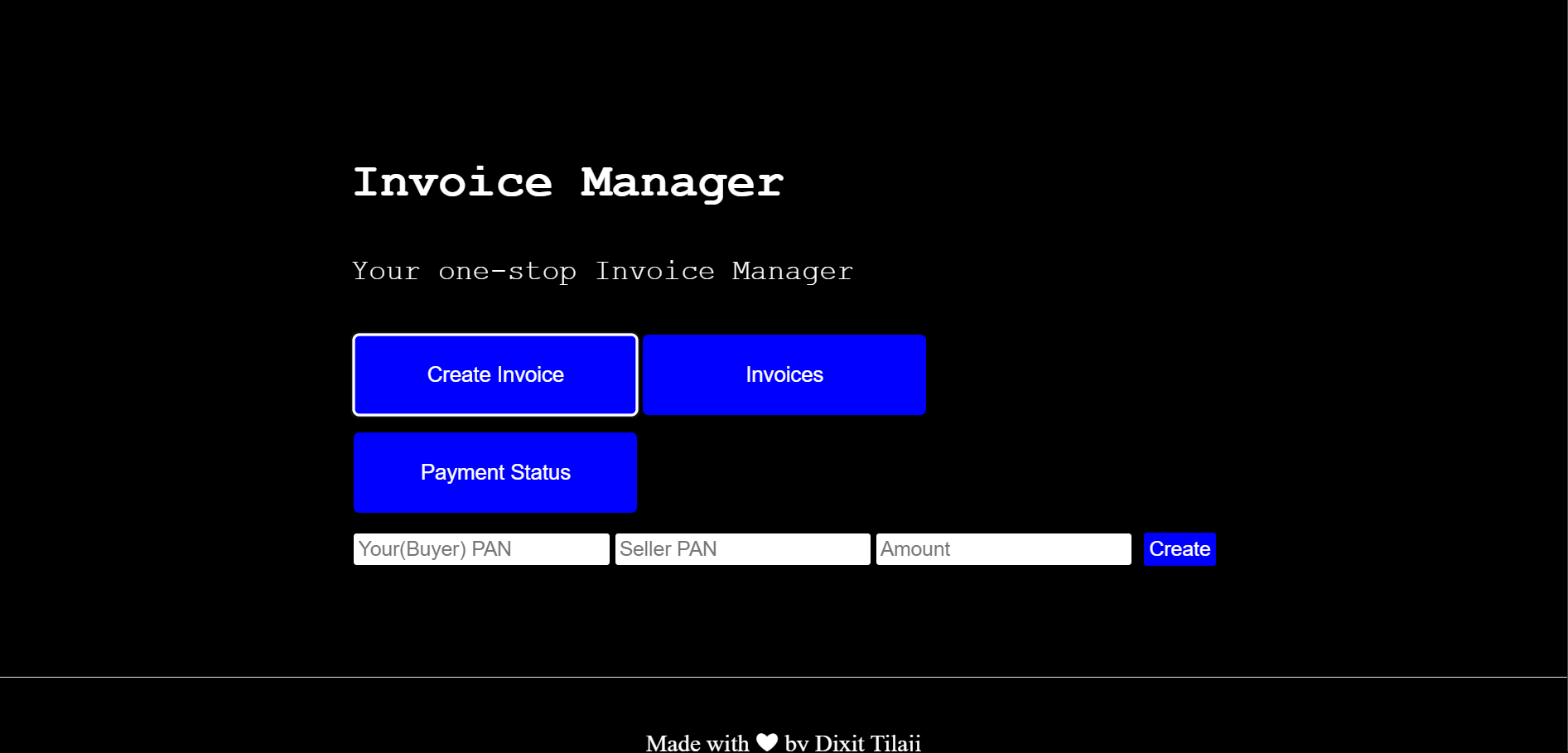Switch to the Invoices section

click(784, 375)
